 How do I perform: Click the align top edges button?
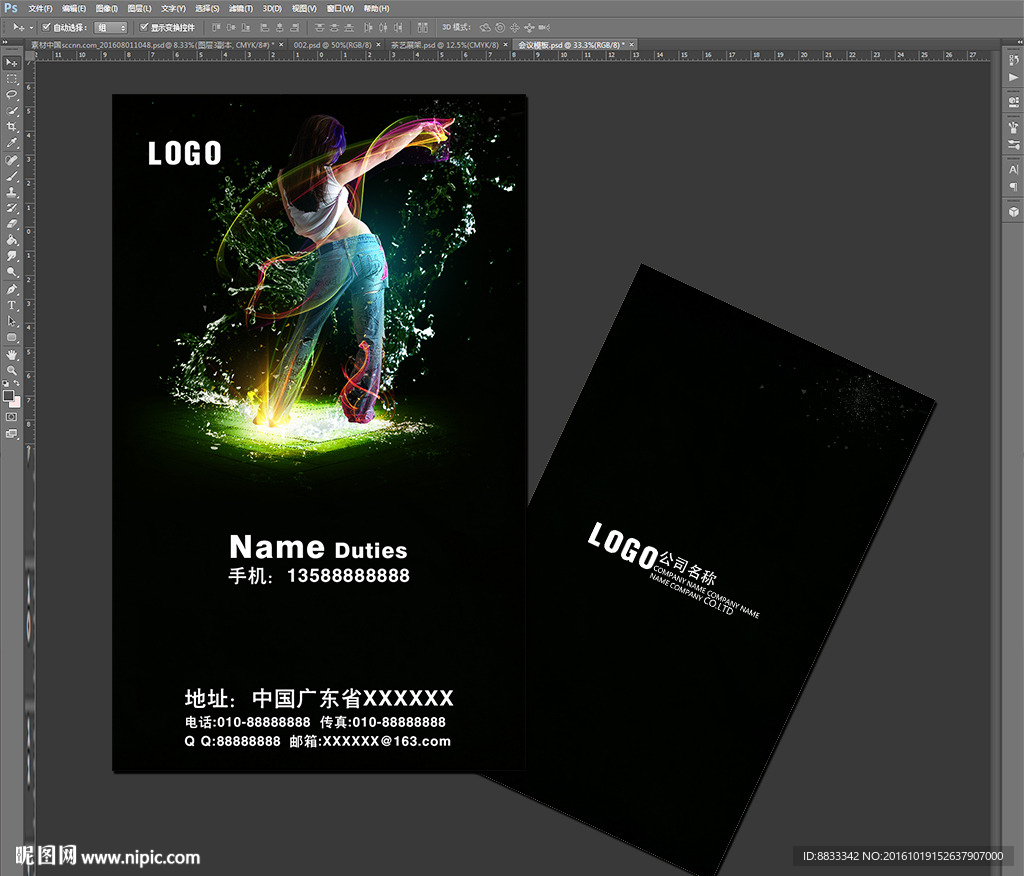(x=216, y=27)
